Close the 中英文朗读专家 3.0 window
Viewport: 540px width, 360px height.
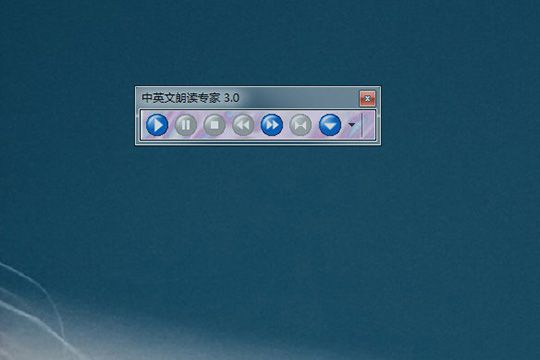pos(367,99)
